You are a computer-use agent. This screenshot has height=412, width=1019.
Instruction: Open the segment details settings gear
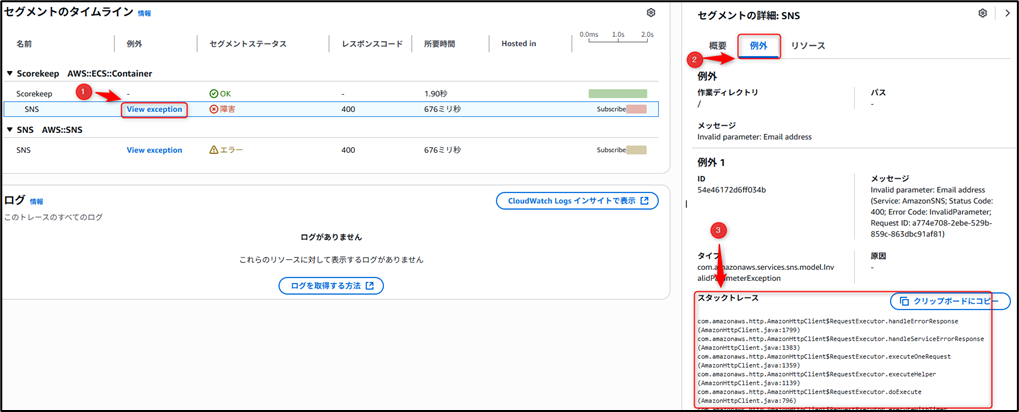(982, 13)
